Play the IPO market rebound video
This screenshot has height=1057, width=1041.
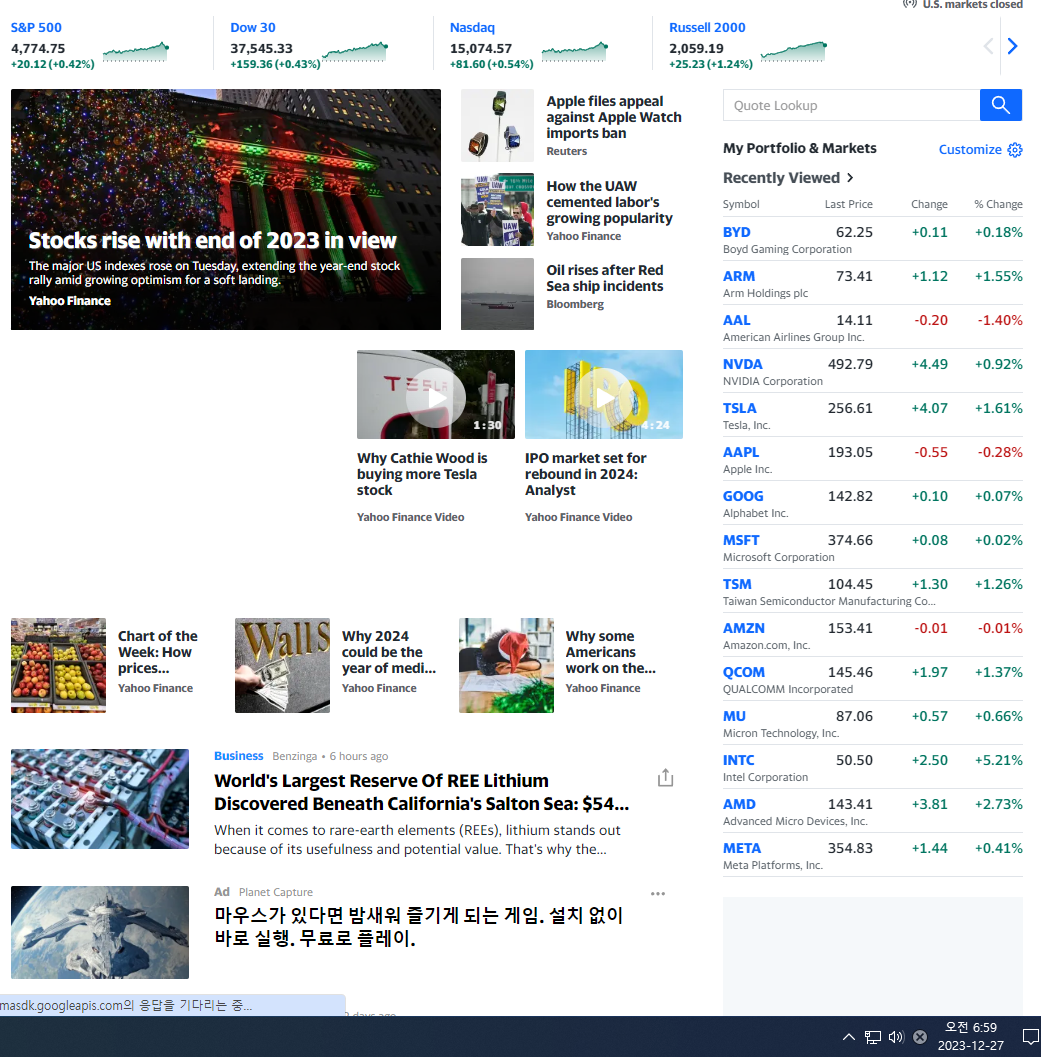pos(603,397)
